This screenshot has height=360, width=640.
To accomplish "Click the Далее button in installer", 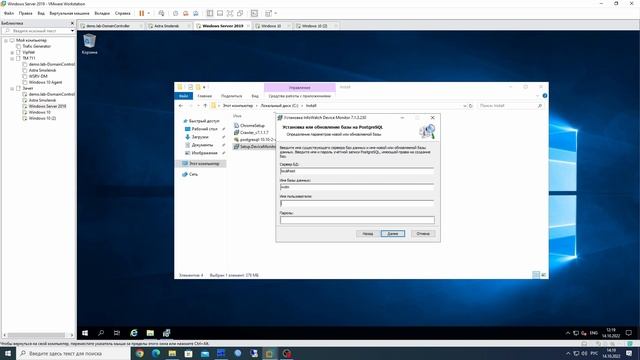I will click(x=393, y=233).
